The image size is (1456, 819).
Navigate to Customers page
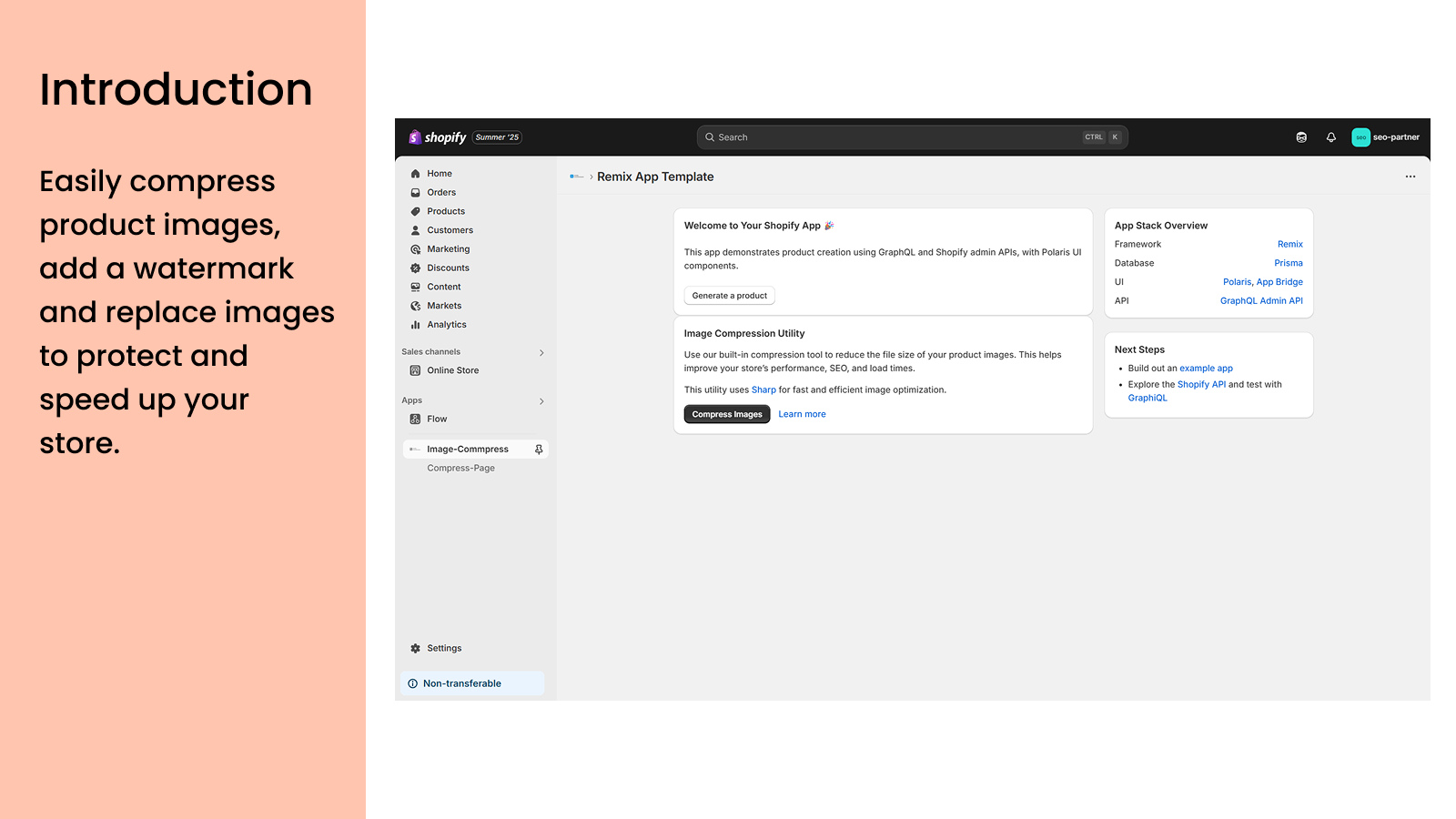(450, 230)
